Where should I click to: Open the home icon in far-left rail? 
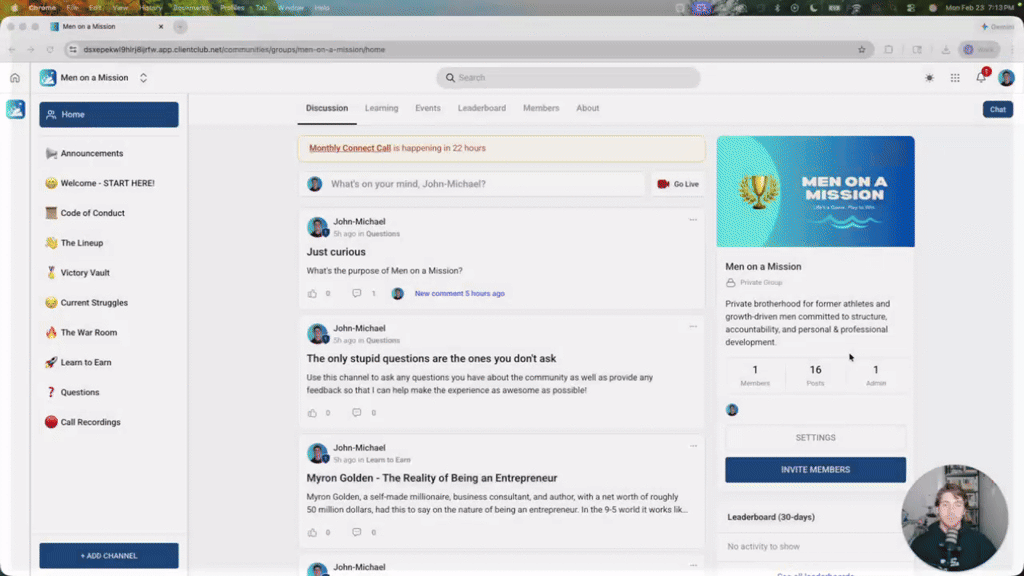(x=15, y=78)
